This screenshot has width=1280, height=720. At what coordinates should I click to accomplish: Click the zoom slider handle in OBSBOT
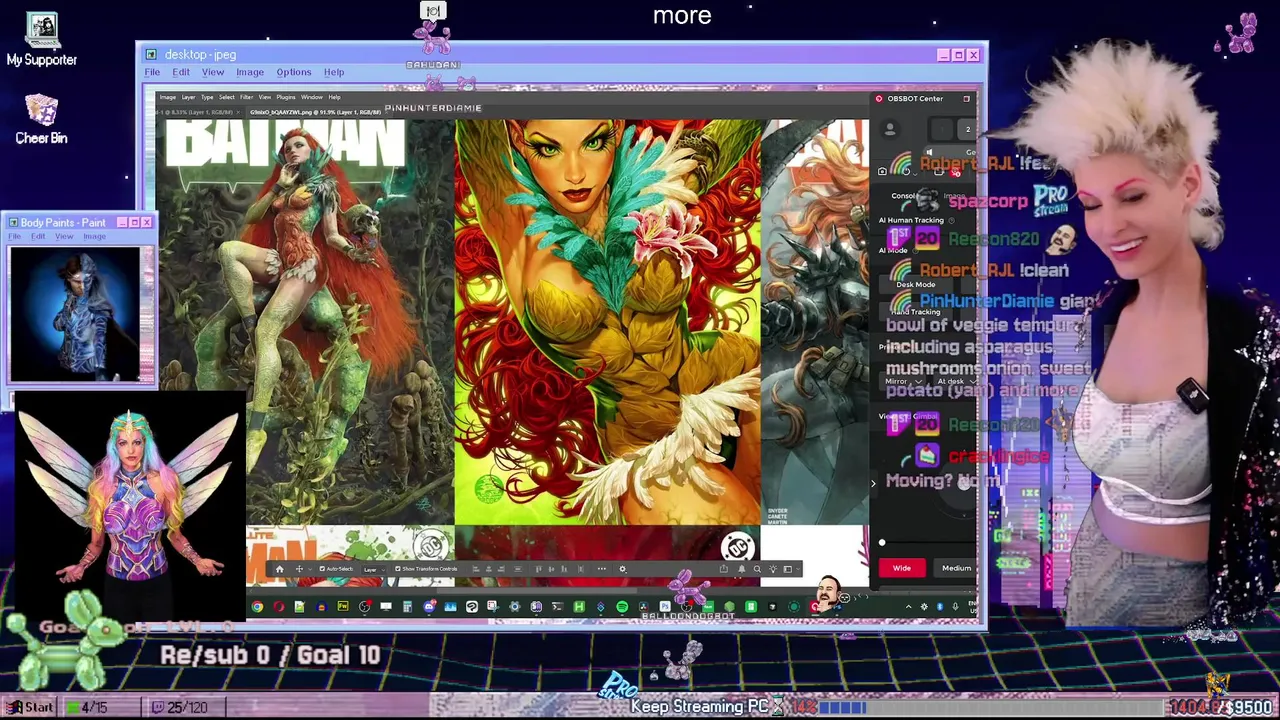click(882, 543)
